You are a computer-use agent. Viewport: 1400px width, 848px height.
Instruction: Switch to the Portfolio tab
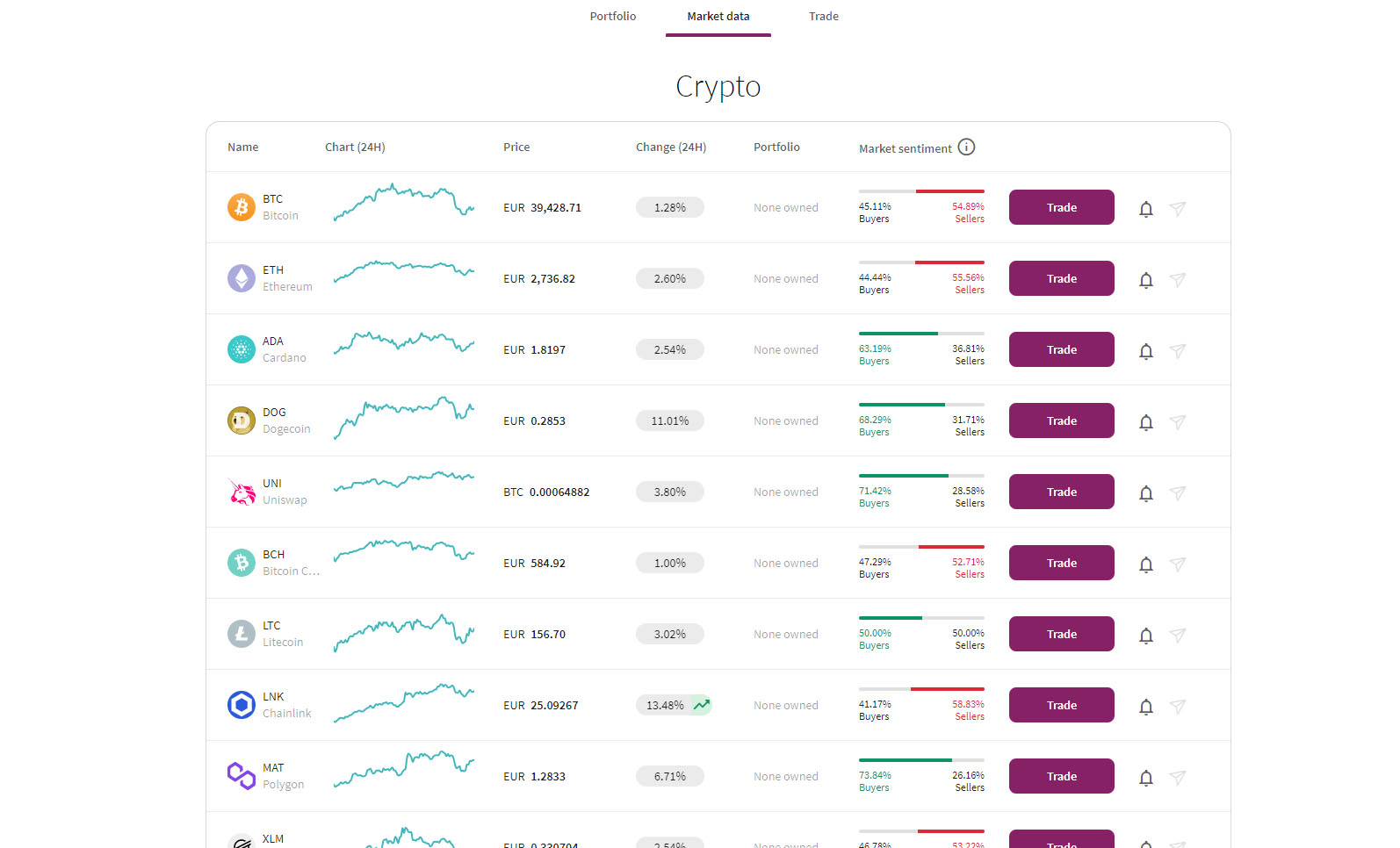pos(613,17)
